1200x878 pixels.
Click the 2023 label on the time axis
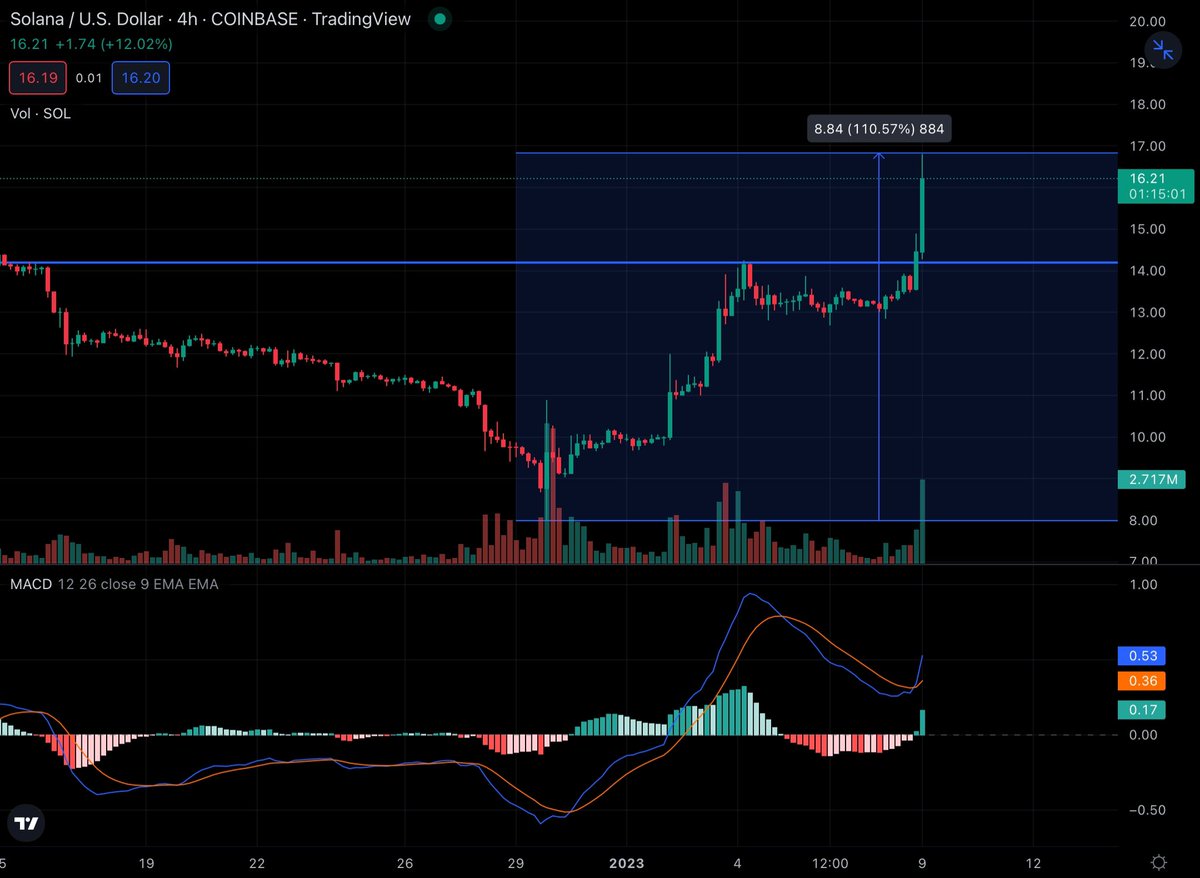coord(626,862)
